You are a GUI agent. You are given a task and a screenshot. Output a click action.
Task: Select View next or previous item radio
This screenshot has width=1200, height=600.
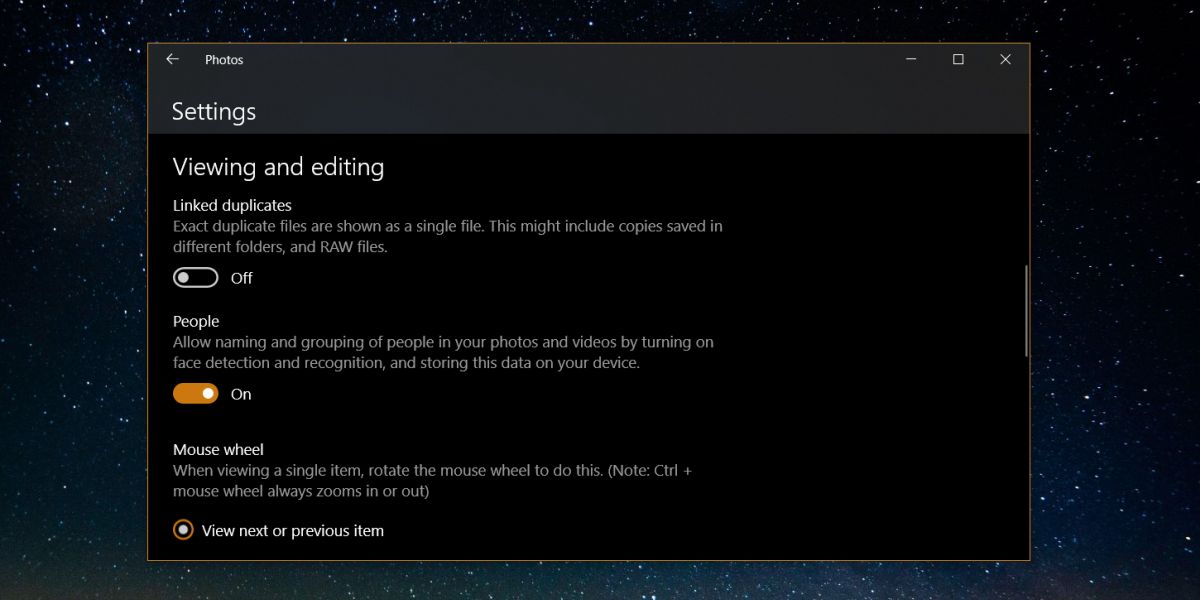point(183,530)
